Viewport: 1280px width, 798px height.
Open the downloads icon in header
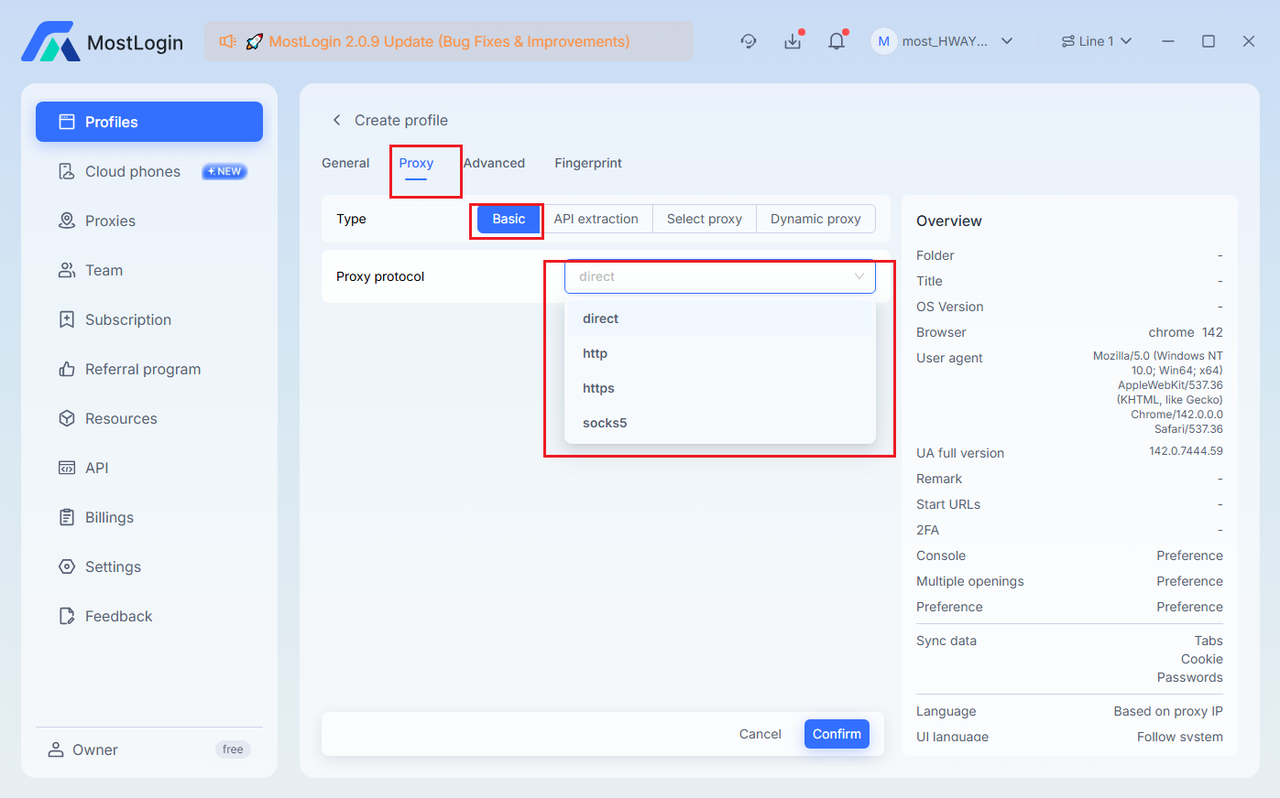(793, 41)
